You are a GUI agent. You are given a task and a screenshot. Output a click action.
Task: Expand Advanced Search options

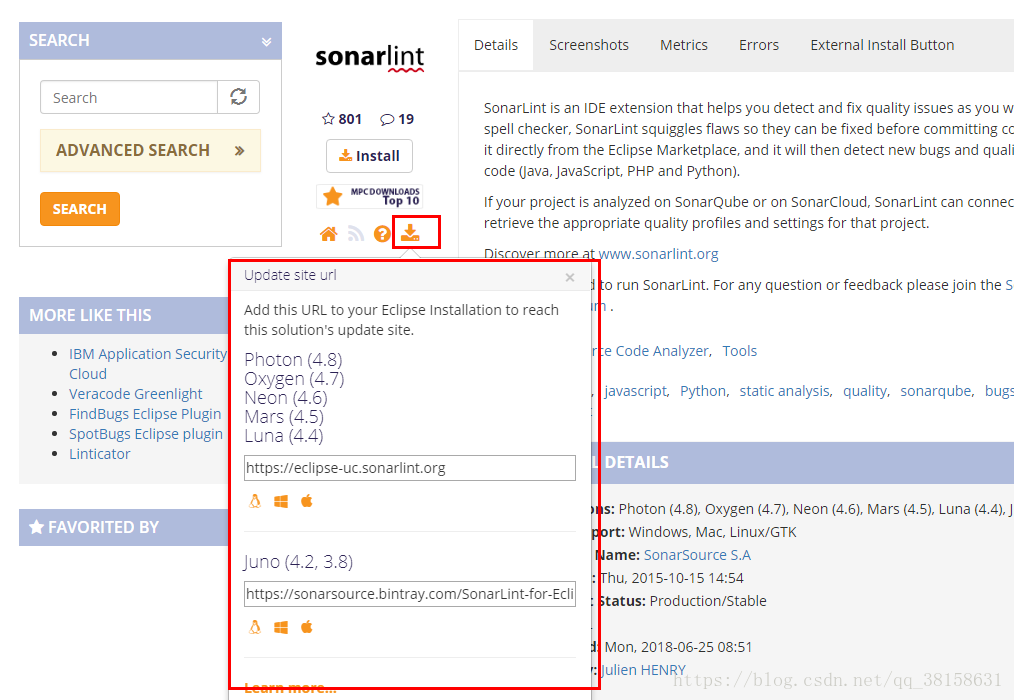tap(150, 150)
